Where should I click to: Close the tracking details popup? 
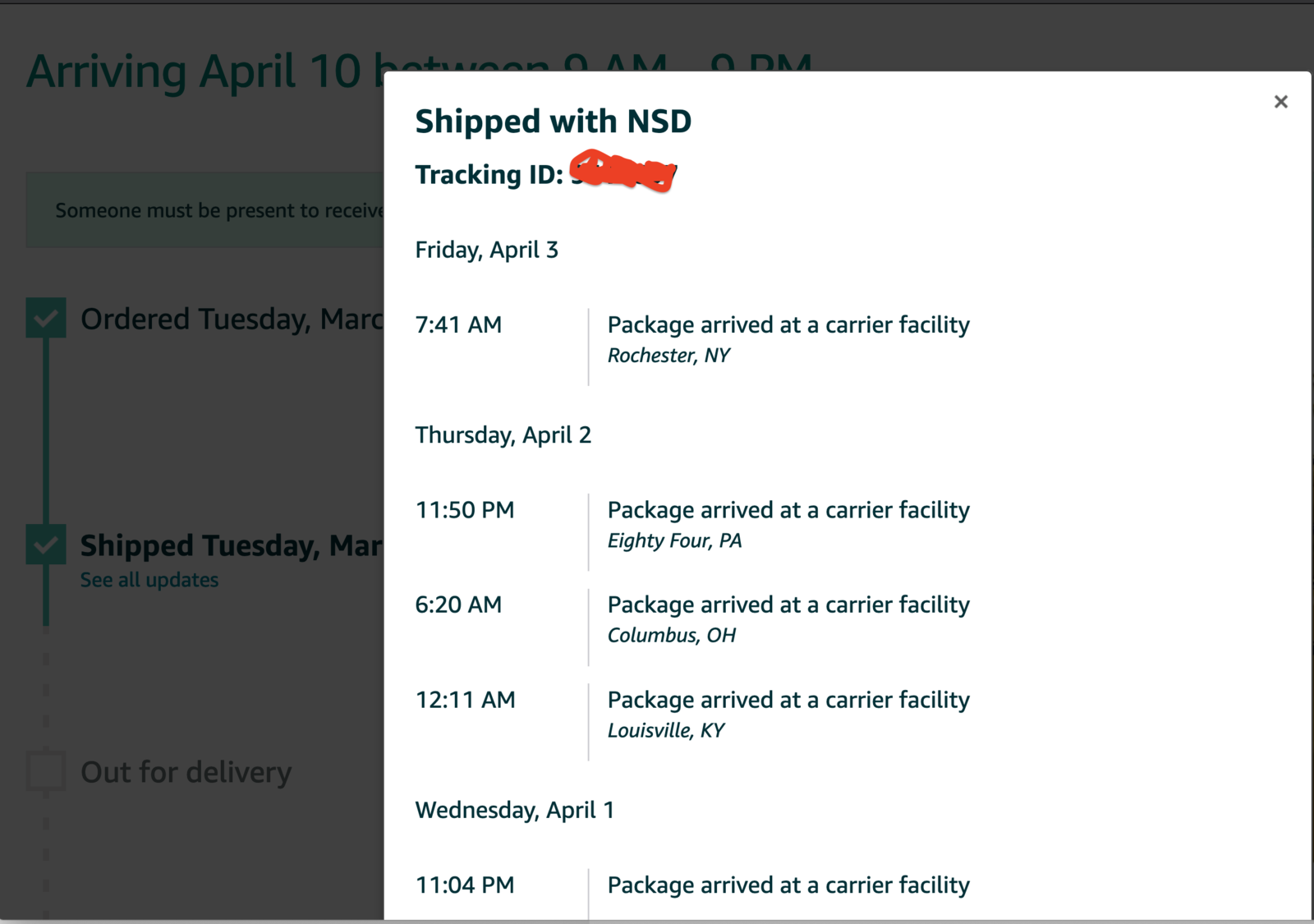(1280, 102)
